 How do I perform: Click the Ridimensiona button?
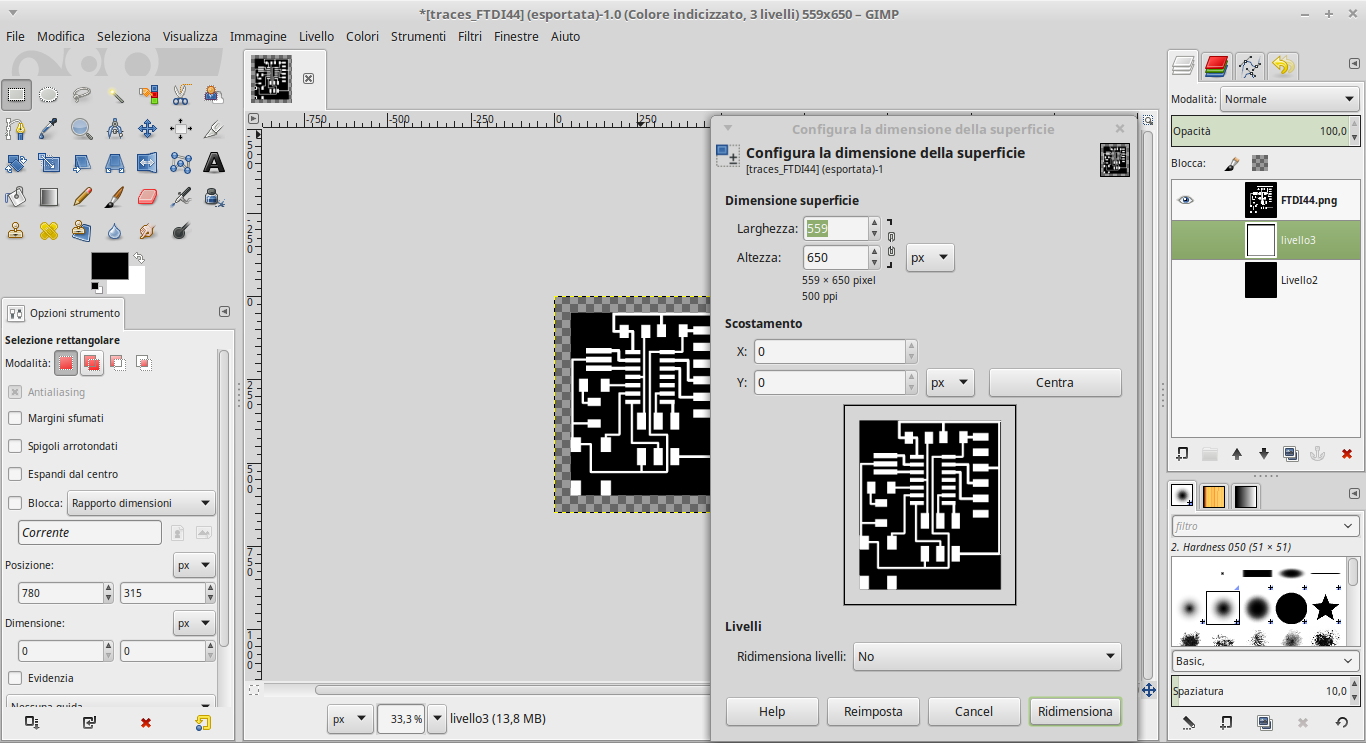[1075, 712]
